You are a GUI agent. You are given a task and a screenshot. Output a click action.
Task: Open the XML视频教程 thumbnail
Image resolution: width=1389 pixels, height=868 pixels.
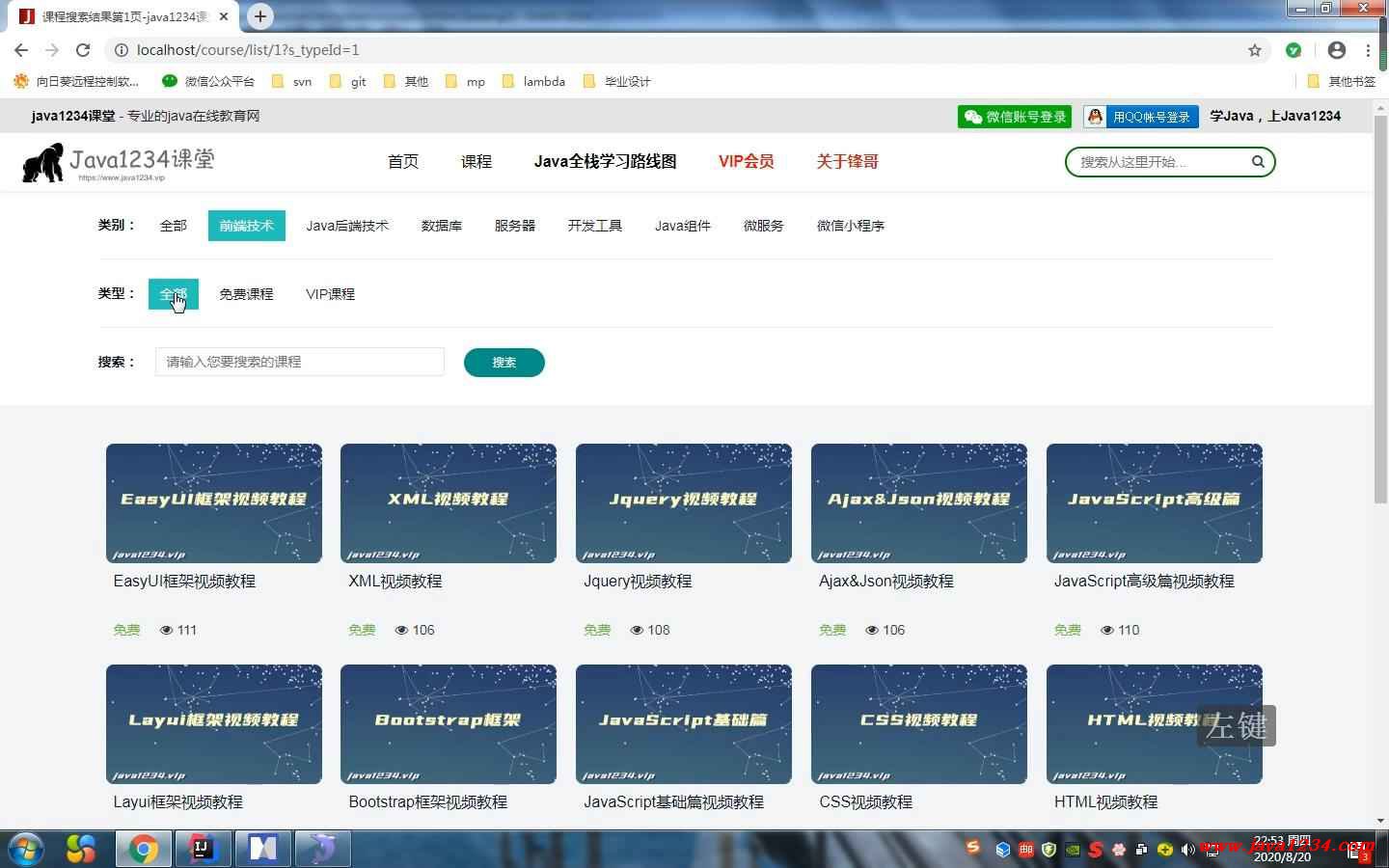(449, 503)
